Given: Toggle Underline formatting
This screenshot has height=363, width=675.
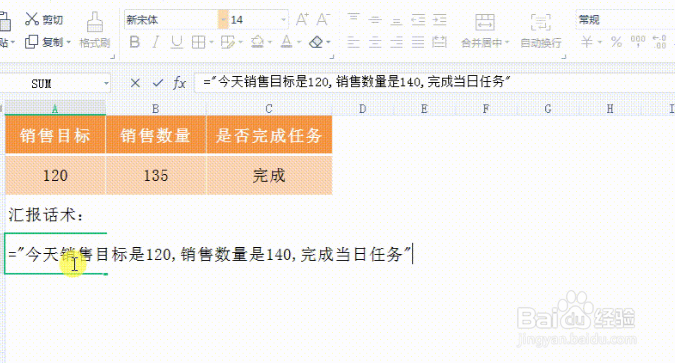Looking at the screenshot, I should click(x=176, y=42).
